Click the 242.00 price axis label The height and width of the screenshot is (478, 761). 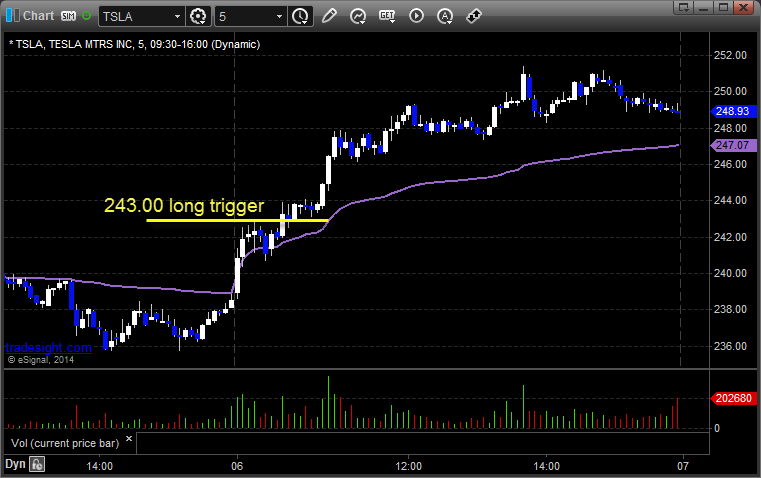(x=730, y=237)
